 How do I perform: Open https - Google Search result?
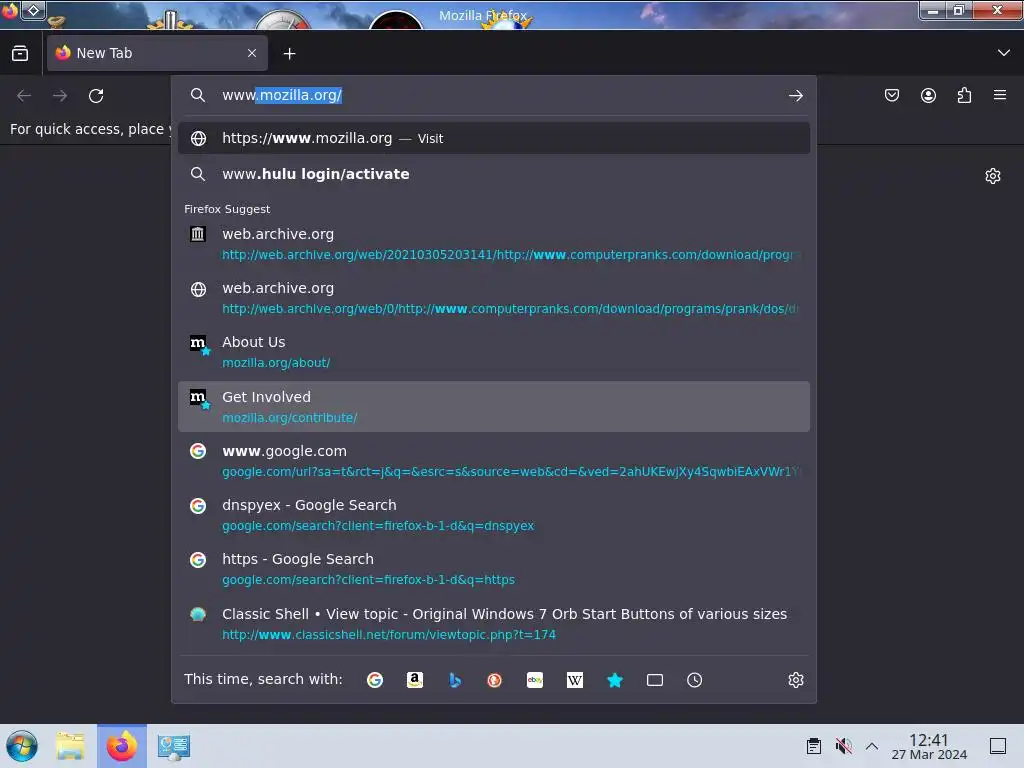coord(494,569)
